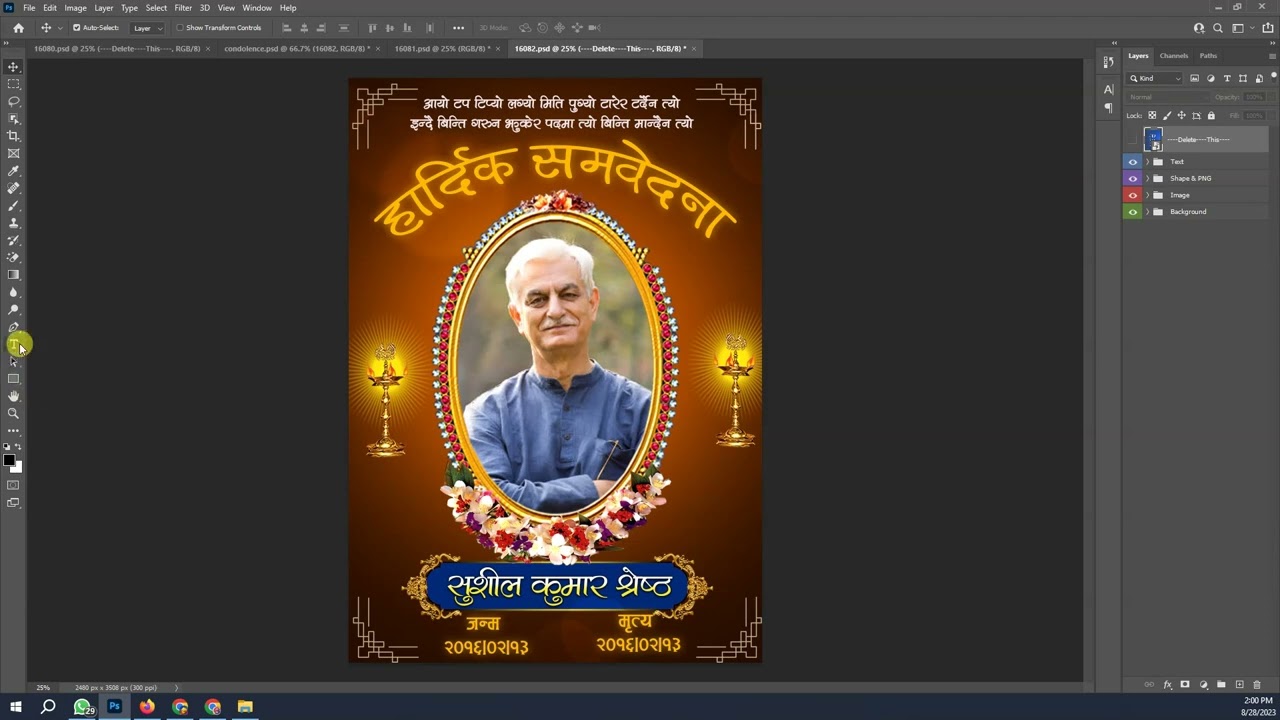
Task: Expand the Image group
Action: point(1147,195)
